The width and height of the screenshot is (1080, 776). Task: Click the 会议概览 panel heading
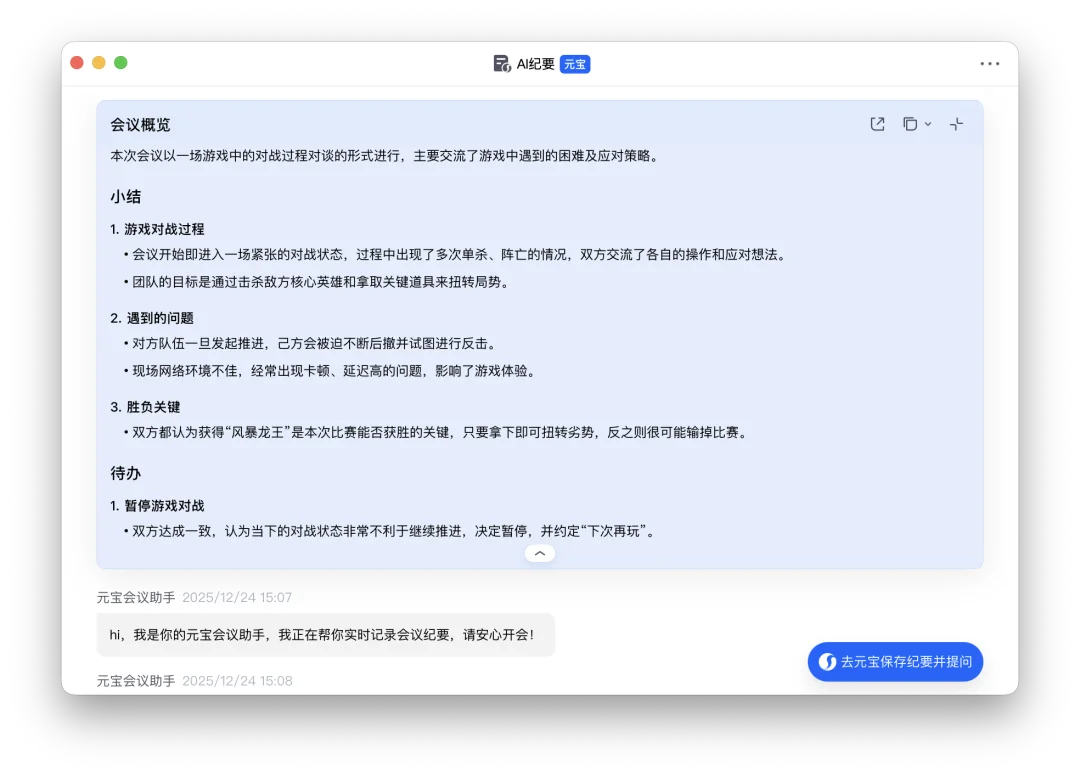click(x=140, y=124)
